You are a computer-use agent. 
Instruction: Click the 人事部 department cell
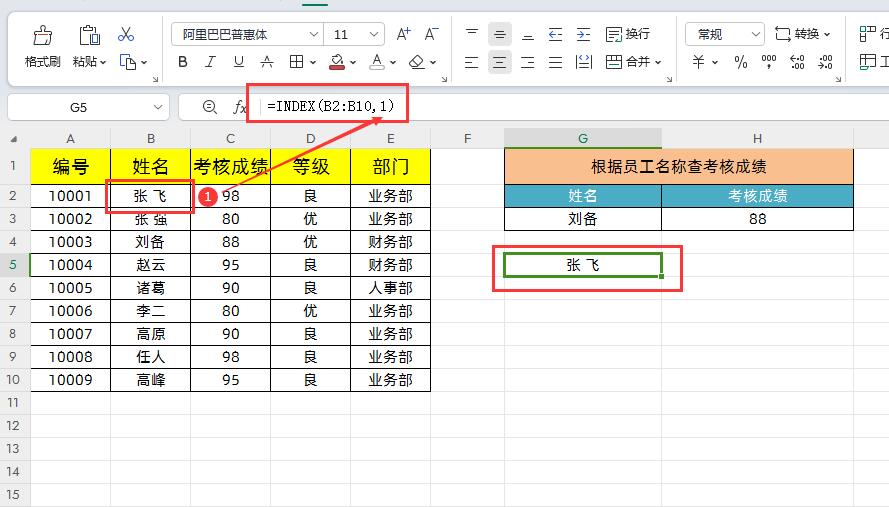(391, 288)
